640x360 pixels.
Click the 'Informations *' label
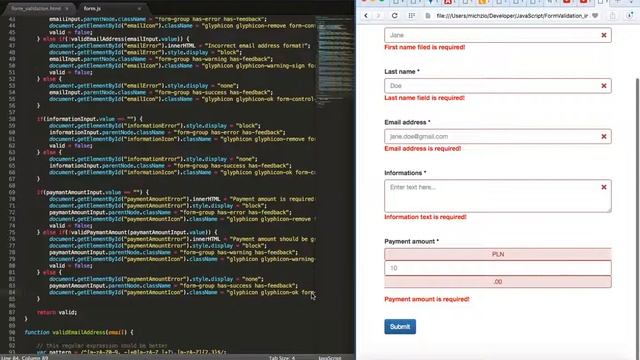[x=405, y=173]
